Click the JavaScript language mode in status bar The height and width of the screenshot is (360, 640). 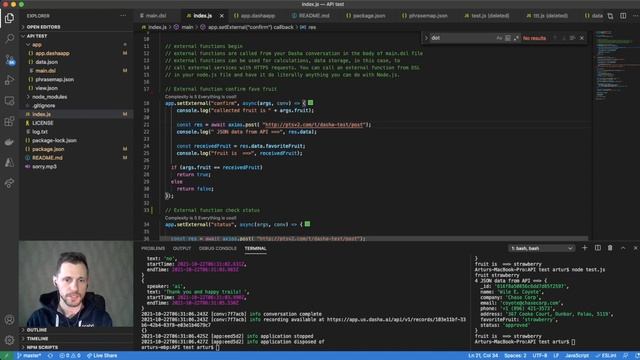click(x=577, y=356)
